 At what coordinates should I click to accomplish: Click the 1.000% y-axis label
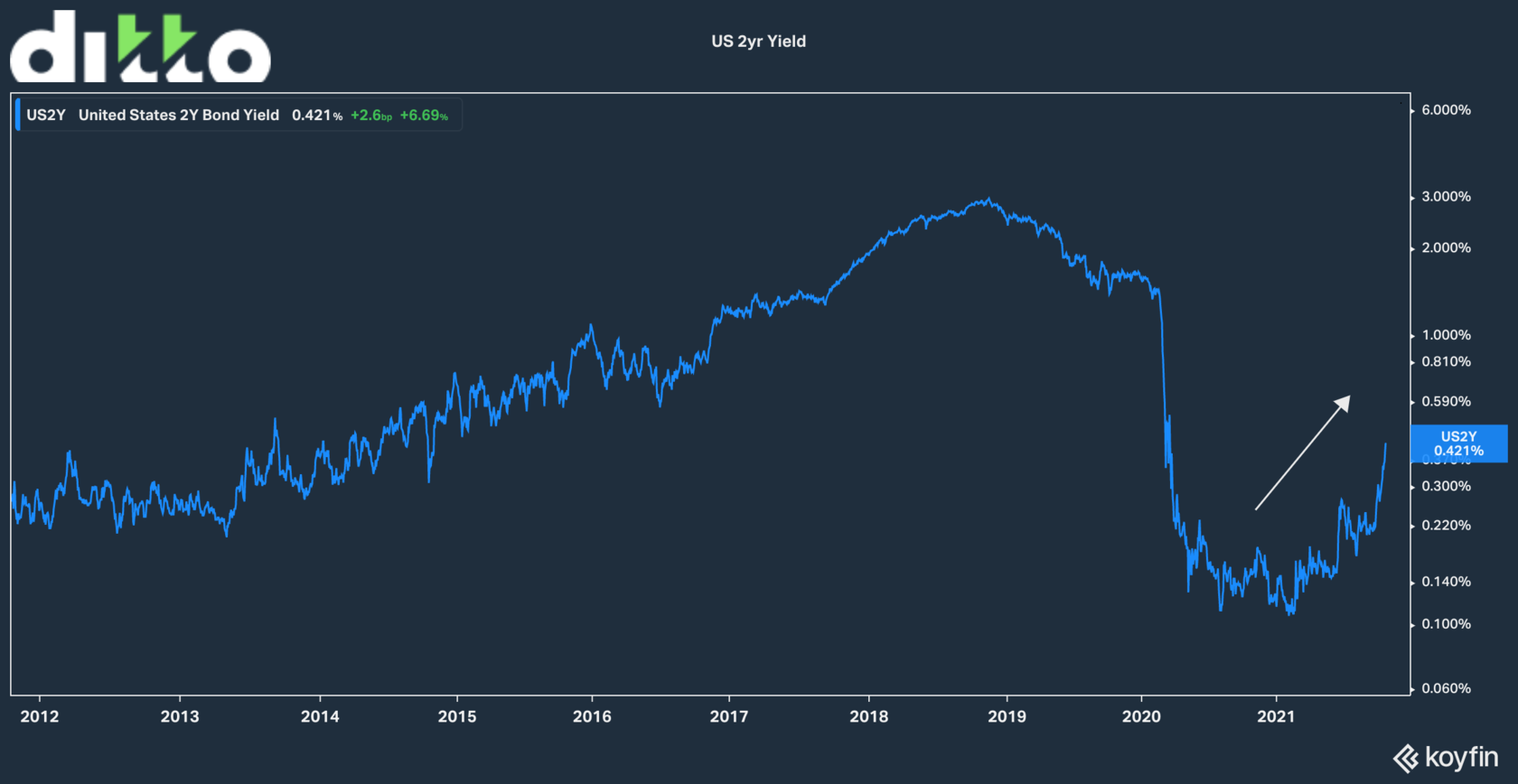(x=1446, y=335)
